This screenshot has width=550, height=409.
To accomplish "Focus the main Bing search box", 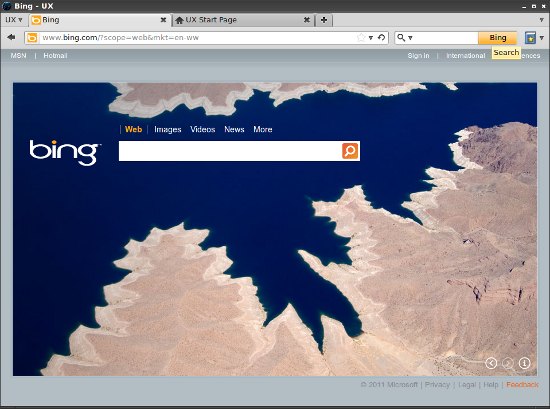I will point(230,151).
